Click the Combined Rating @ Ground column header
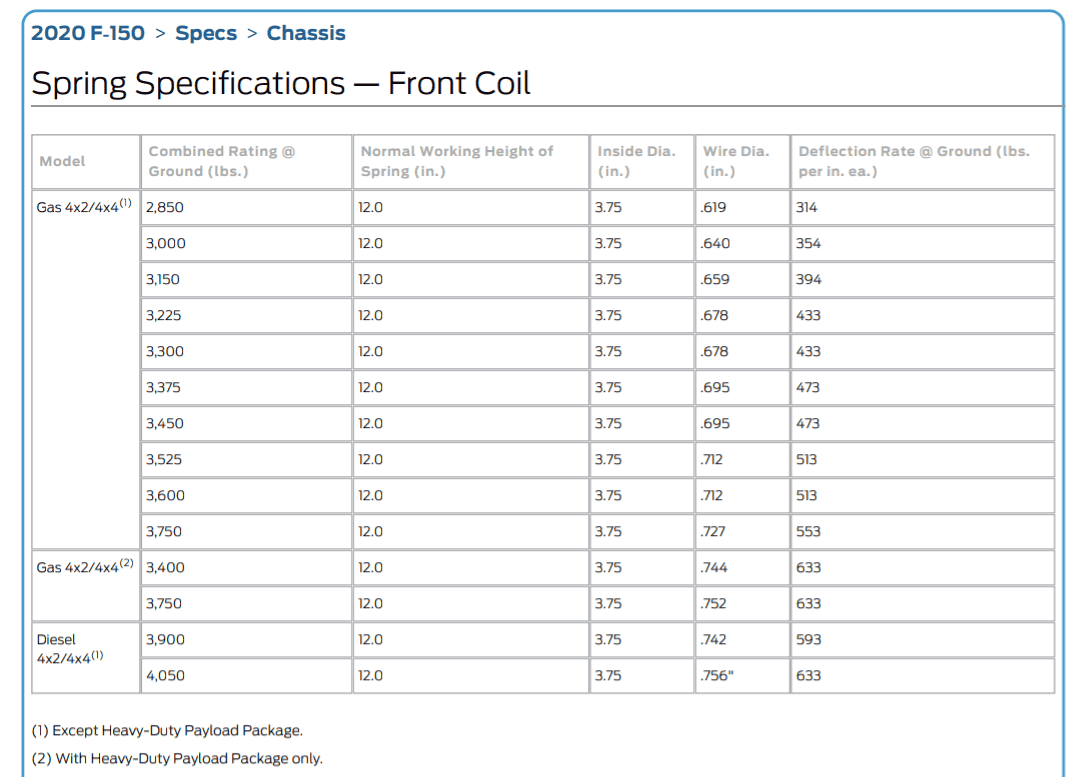This screenshot has width=1080, height=777. [x=247, y=161]
